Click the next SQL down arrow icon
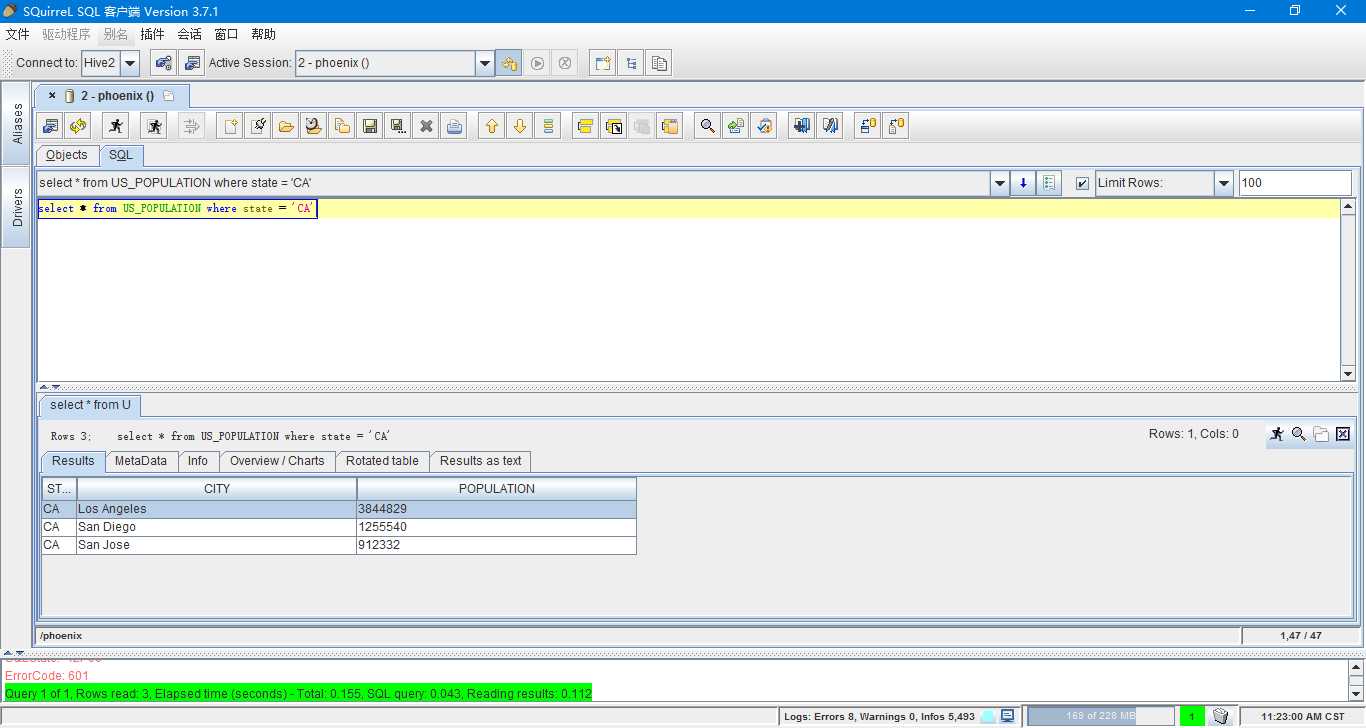The width and height of the screenshot is (1366, 728). (519, 126)
